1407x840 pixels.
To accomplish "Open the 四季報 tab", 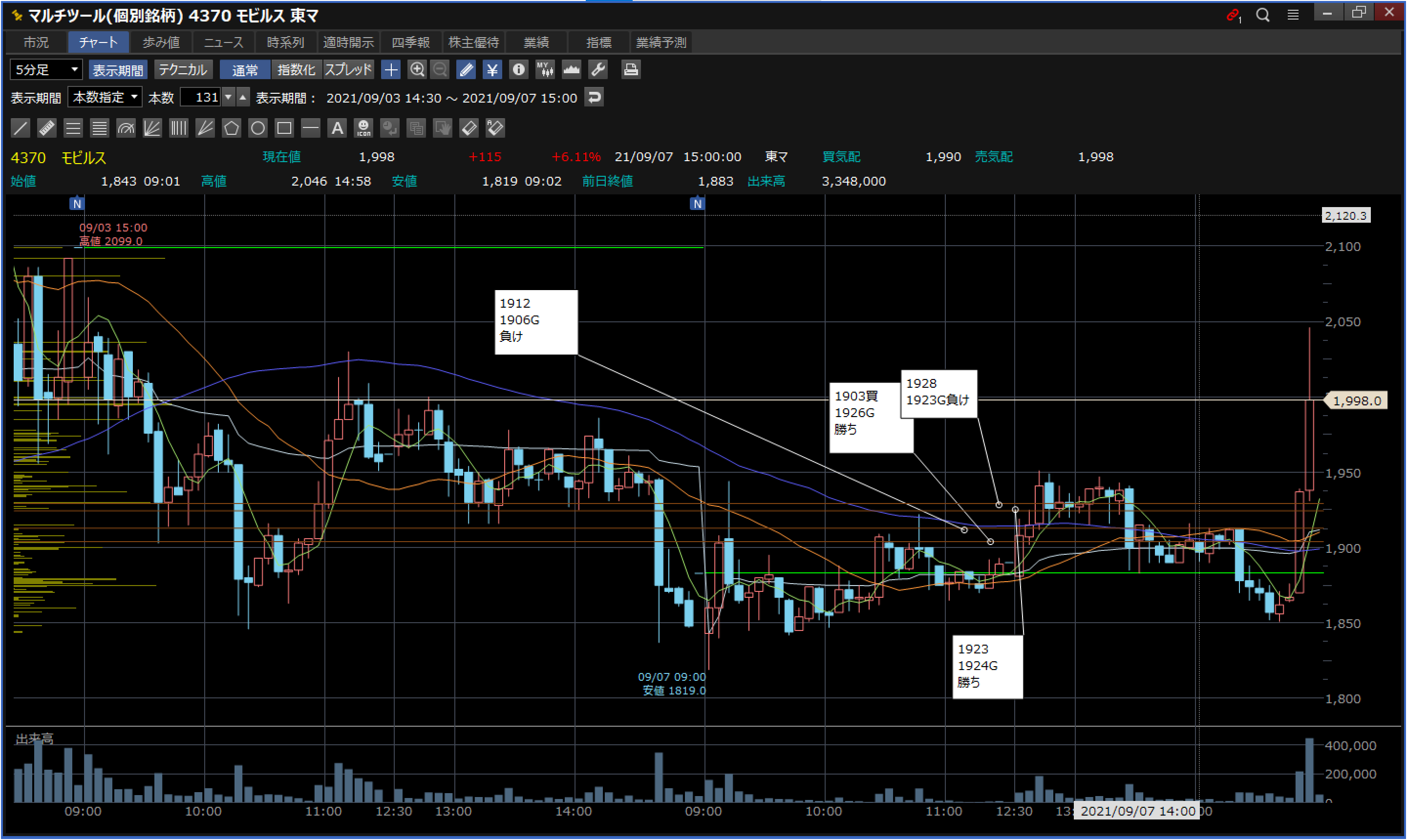I will pos(410,42).
